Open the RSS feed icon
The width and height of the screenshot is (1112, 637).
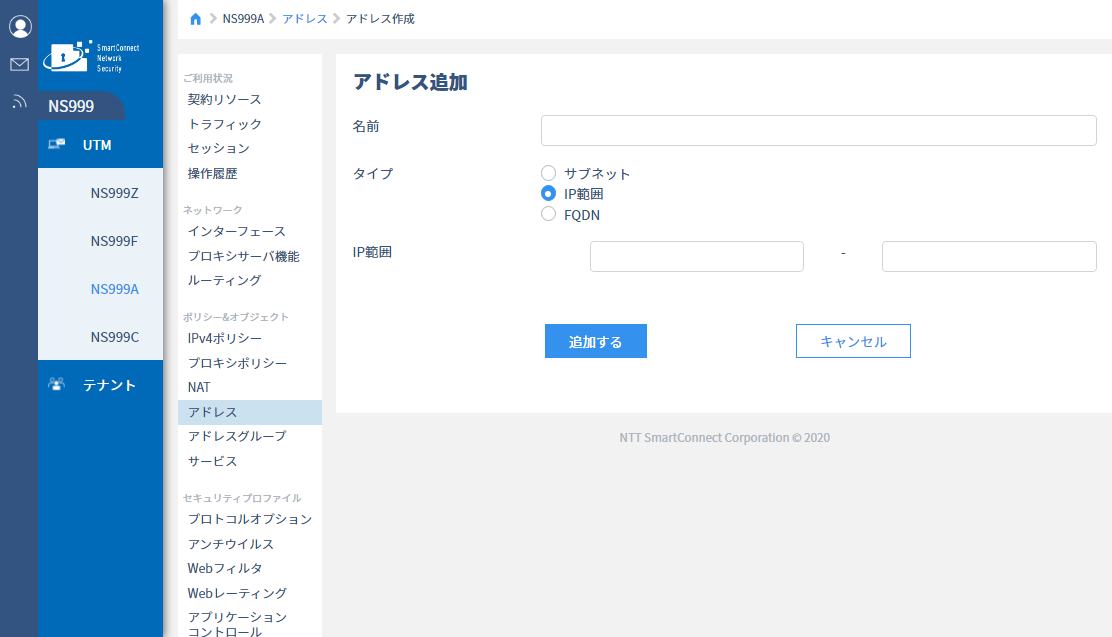tap(20, 101)
